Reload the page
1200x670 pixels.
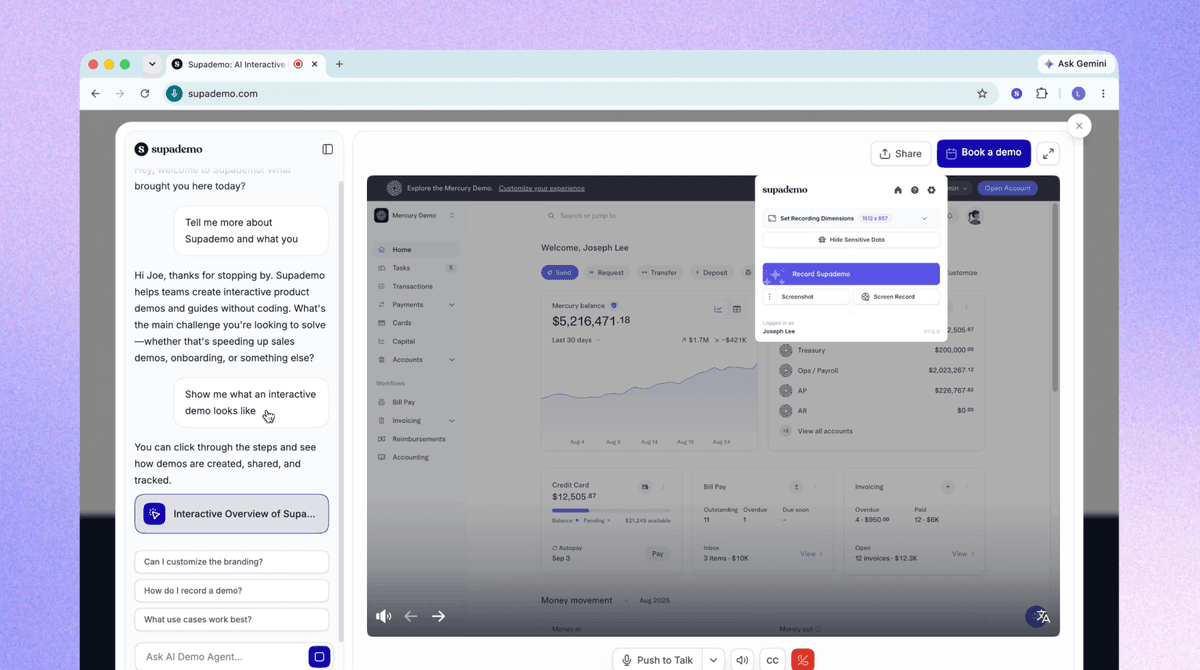tap(145, 93)
